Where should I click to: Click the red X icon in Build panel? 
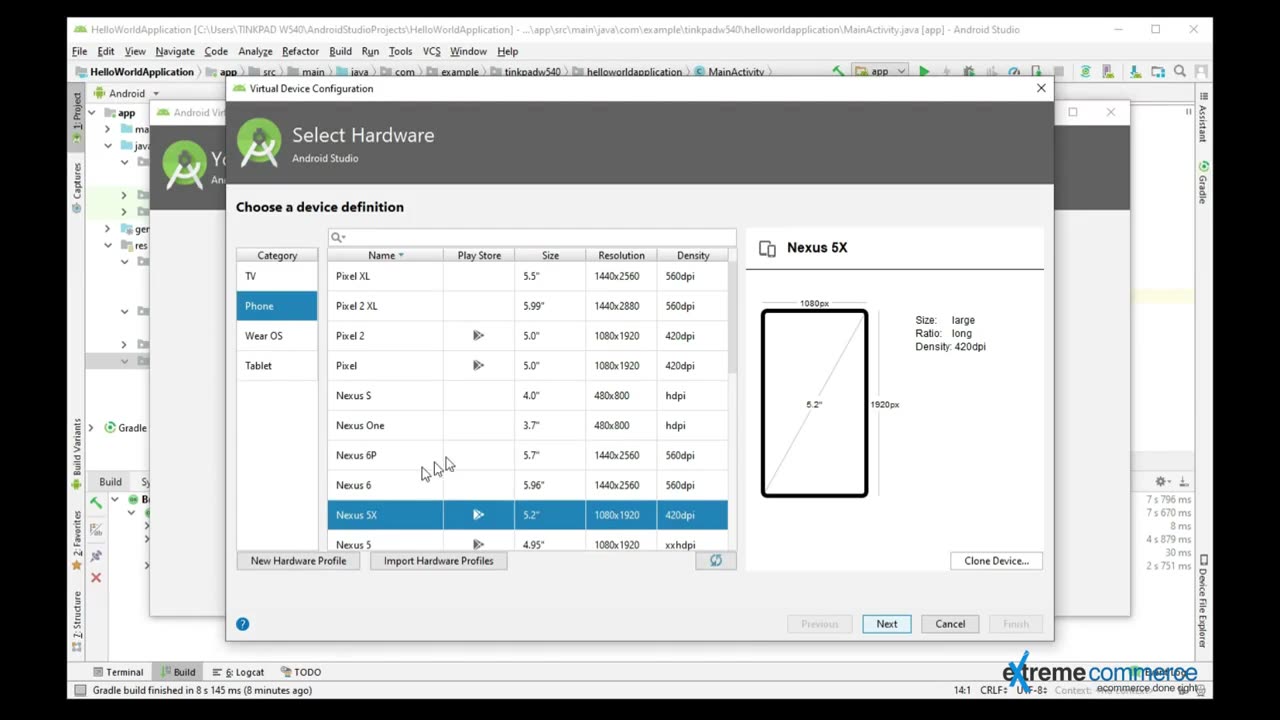tap(96, 578)
